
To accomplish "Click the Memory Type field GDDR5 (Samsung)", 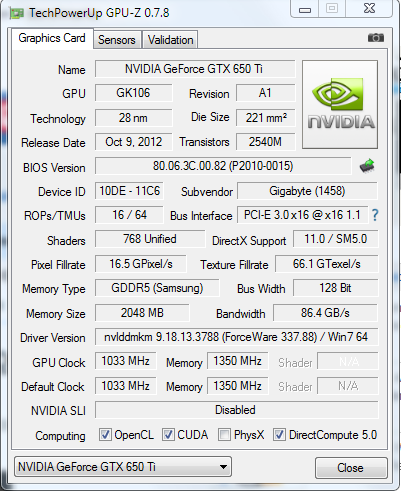I will (157, 288).
